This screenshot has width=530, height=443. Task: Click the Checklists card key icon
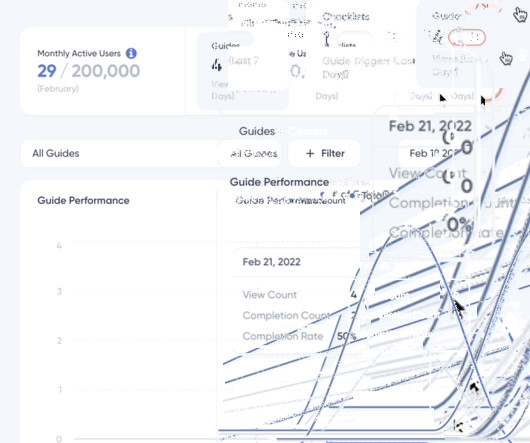[327, 39]
